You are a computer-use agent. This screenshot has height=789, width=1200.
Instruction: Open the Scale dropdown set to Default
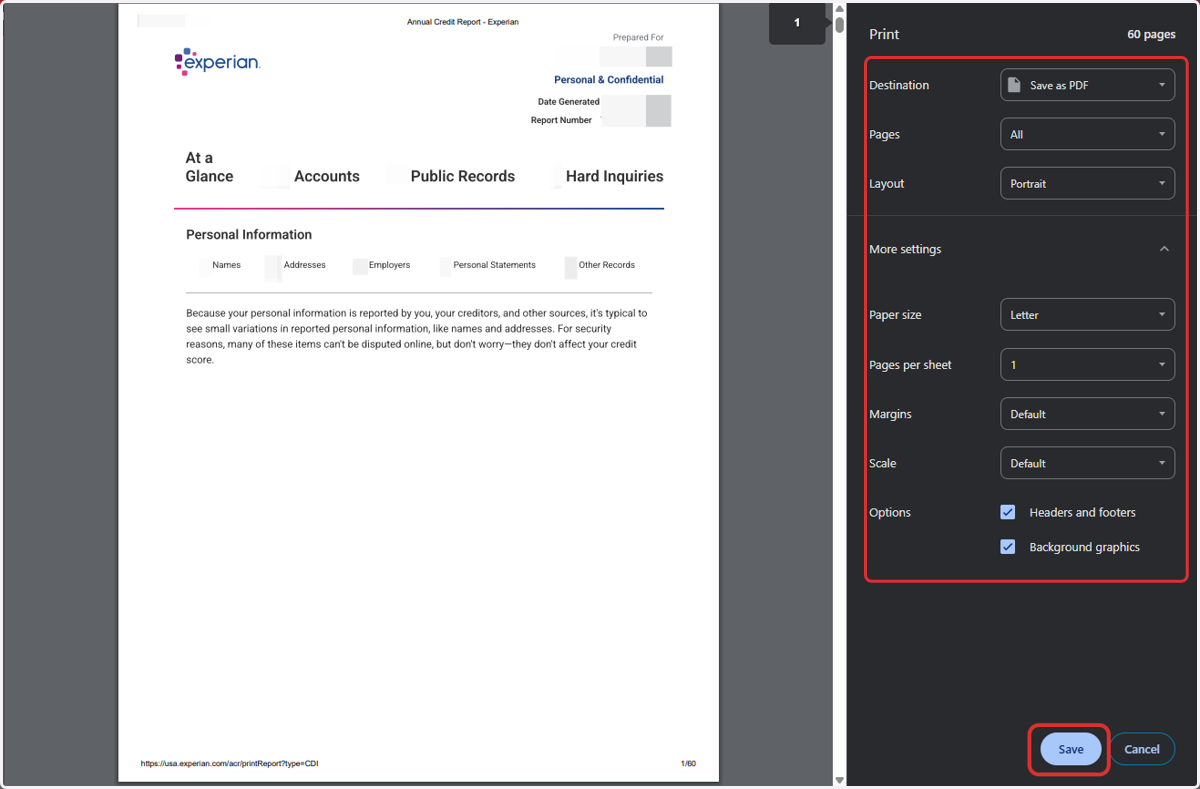point(1087,463)
